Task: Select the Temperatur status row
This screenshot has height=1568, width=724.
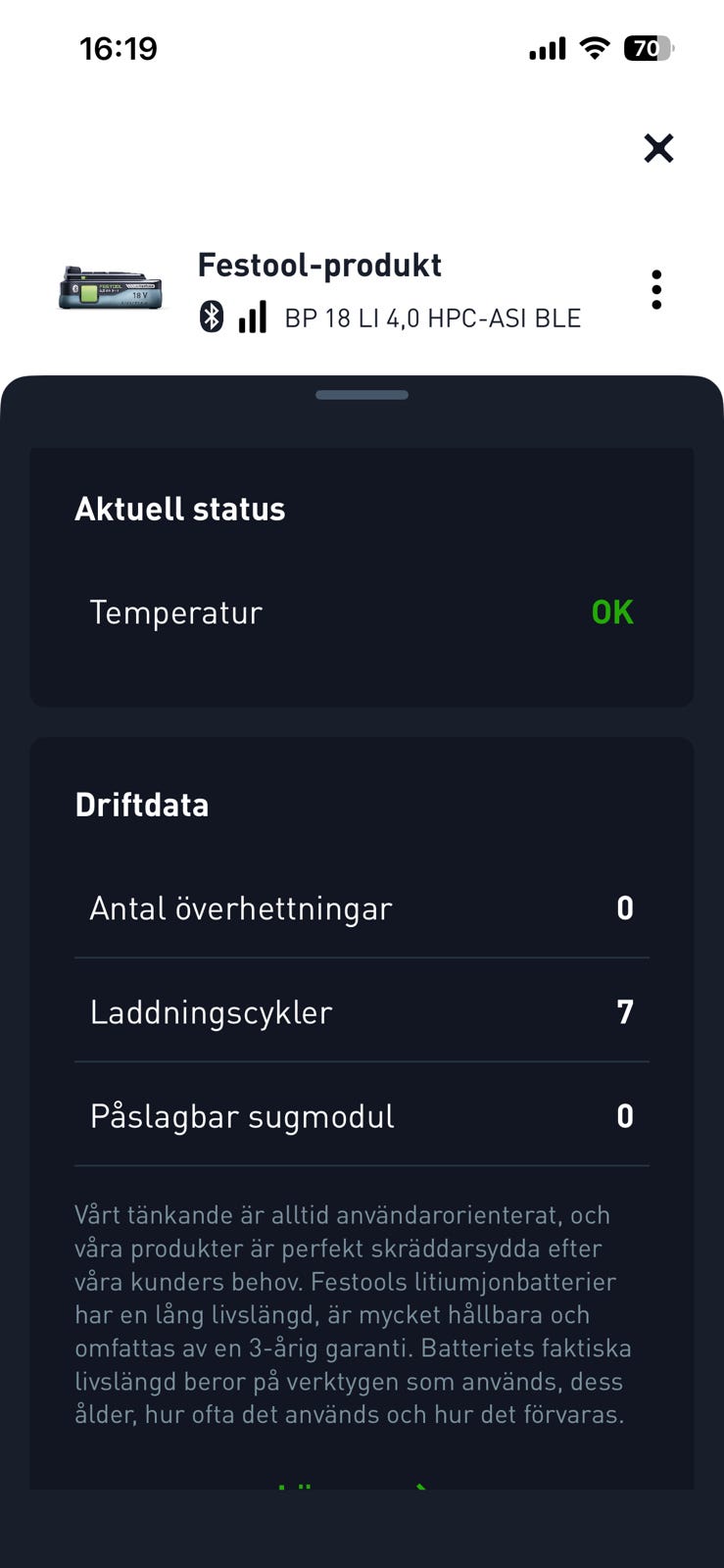Action: pyautogui.click(x=362, y=612)
